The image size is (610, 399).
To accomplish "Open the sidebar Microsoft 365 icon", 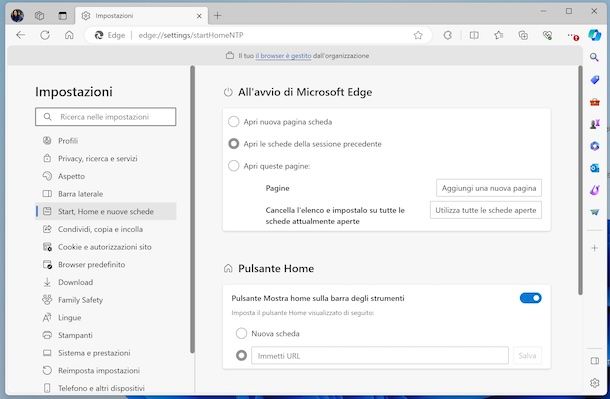I will tap(594, 146).
